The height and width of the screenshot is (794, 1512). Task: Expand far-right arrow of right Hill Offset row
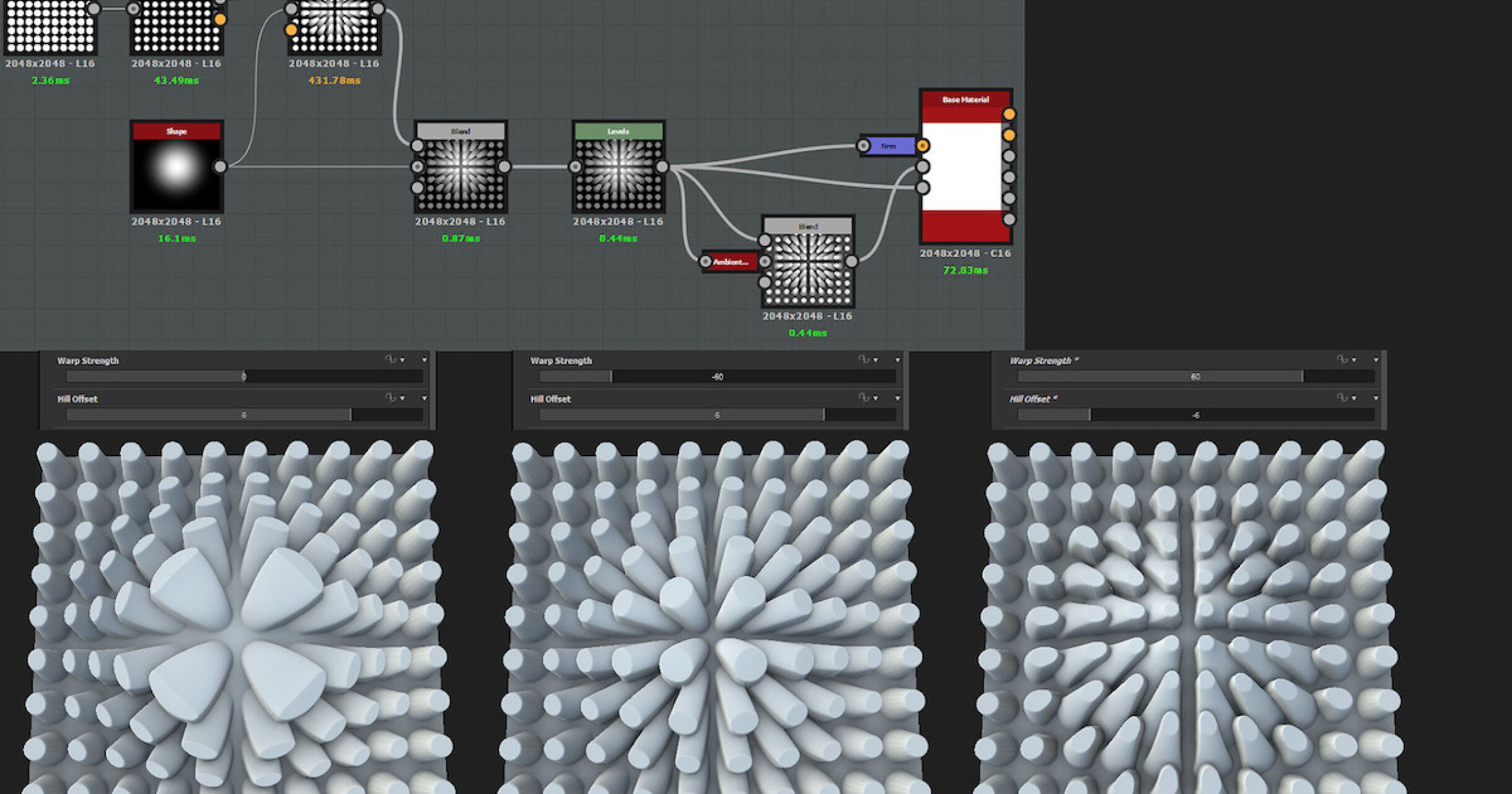click(x=1376, y=398)
